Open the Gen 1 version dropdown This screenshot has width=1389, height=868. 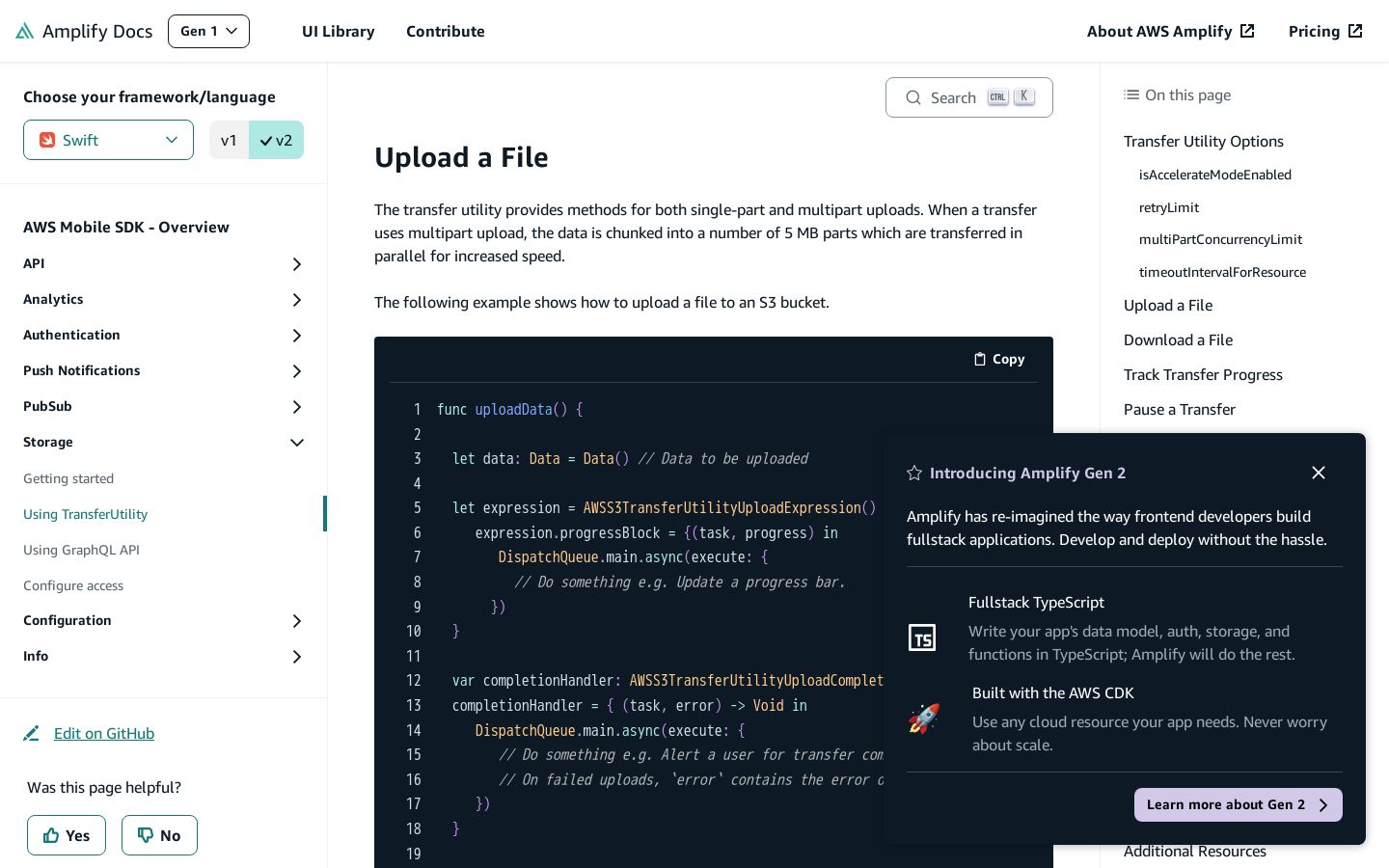coord(208,31)
